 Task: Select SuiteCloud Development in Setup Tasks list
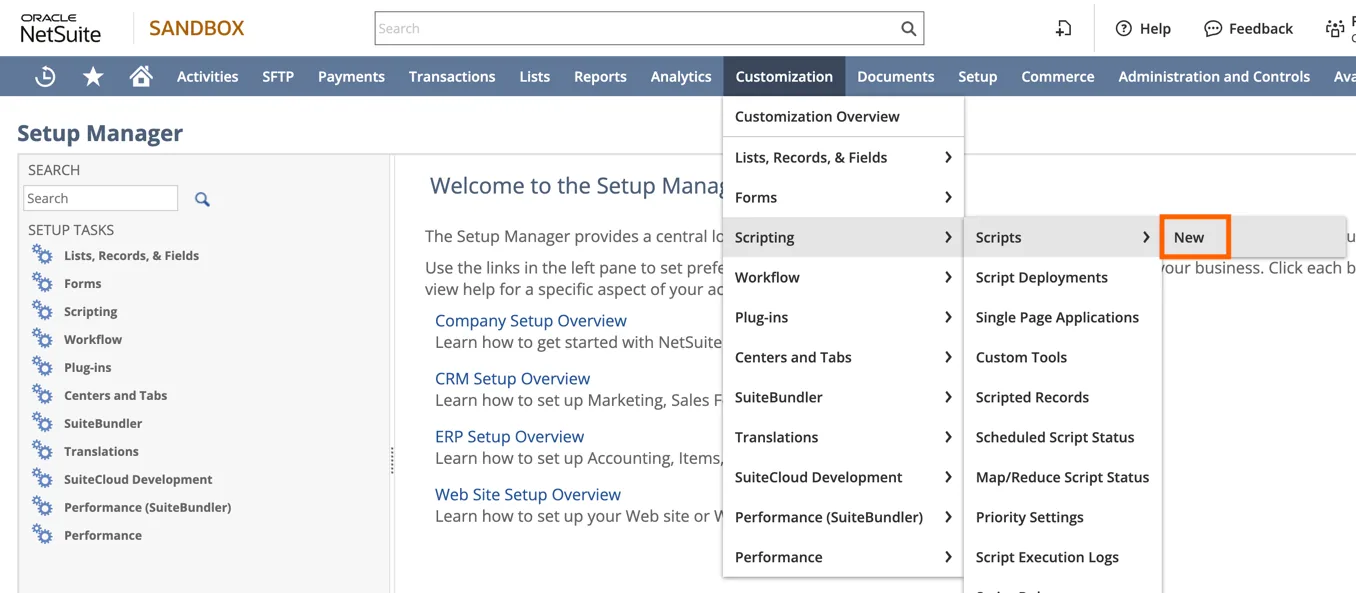tap(138, 479)
